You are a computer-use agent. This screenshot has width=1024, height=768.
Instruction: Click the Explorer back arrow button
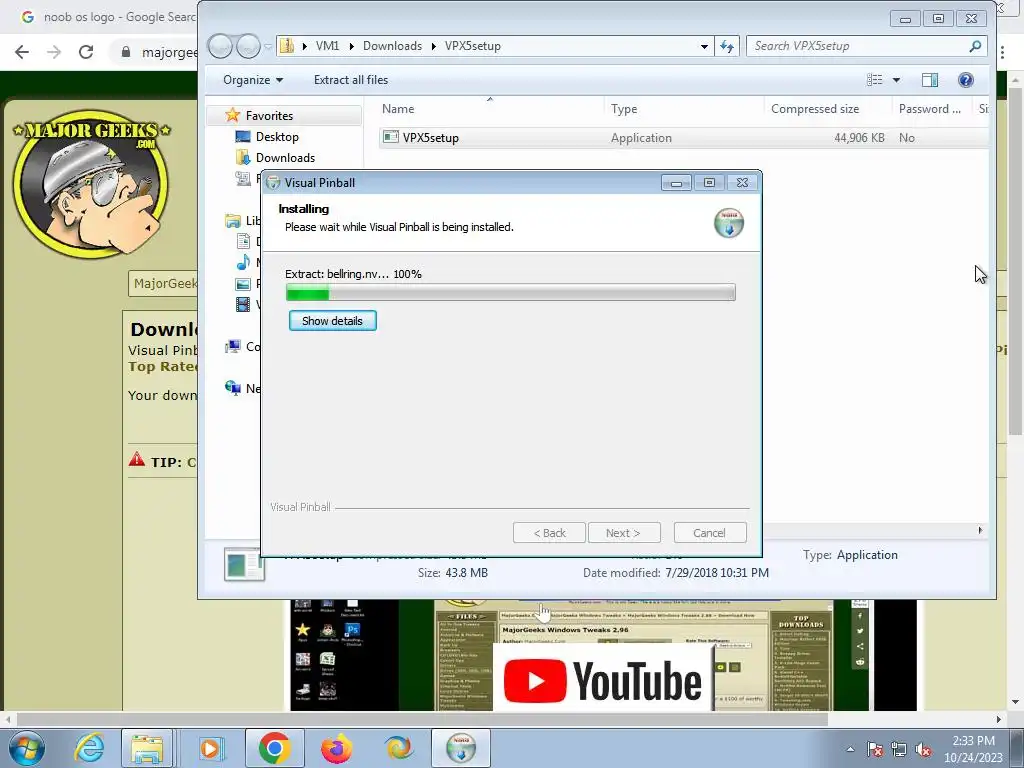[220, 46]
